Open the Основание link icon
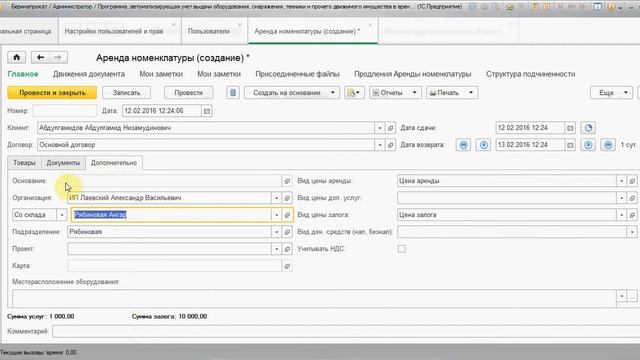This screenshot has height=360, width=640. coord(287,181)
